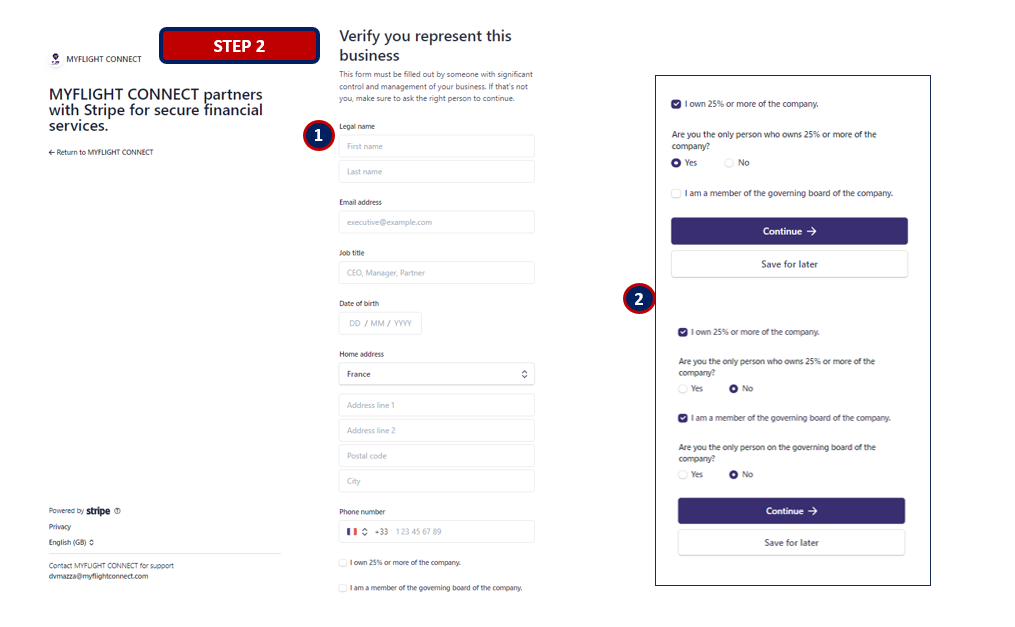Click the First name input field
Screen dimensions: 1015x627
tap(436, 146)
